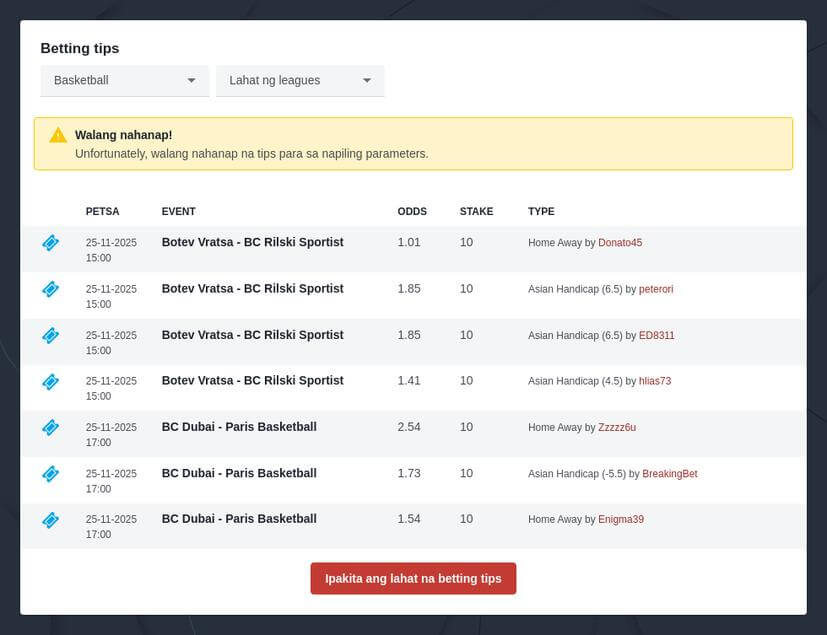Click the Zzzzz6u tipster link
Image resolution: width=827 pixels, height=635 pixels.
(x=615, y=427)
